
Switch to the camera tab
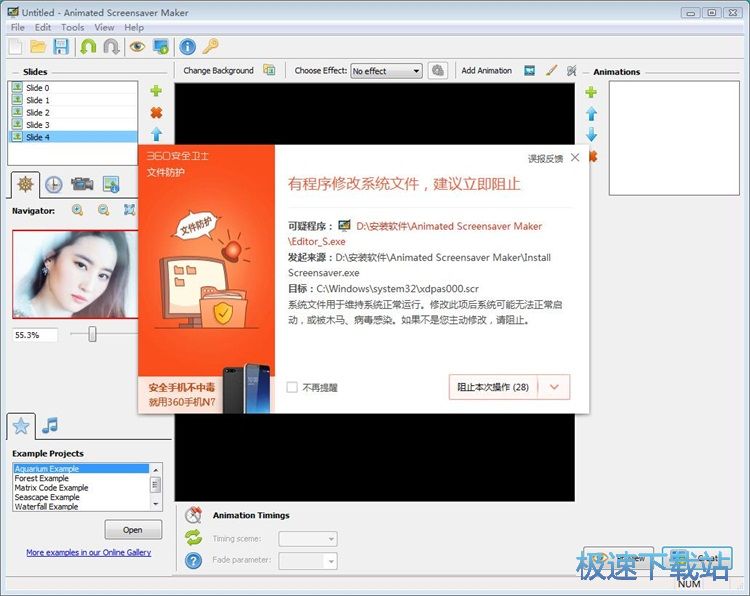[x=82, y=184]
